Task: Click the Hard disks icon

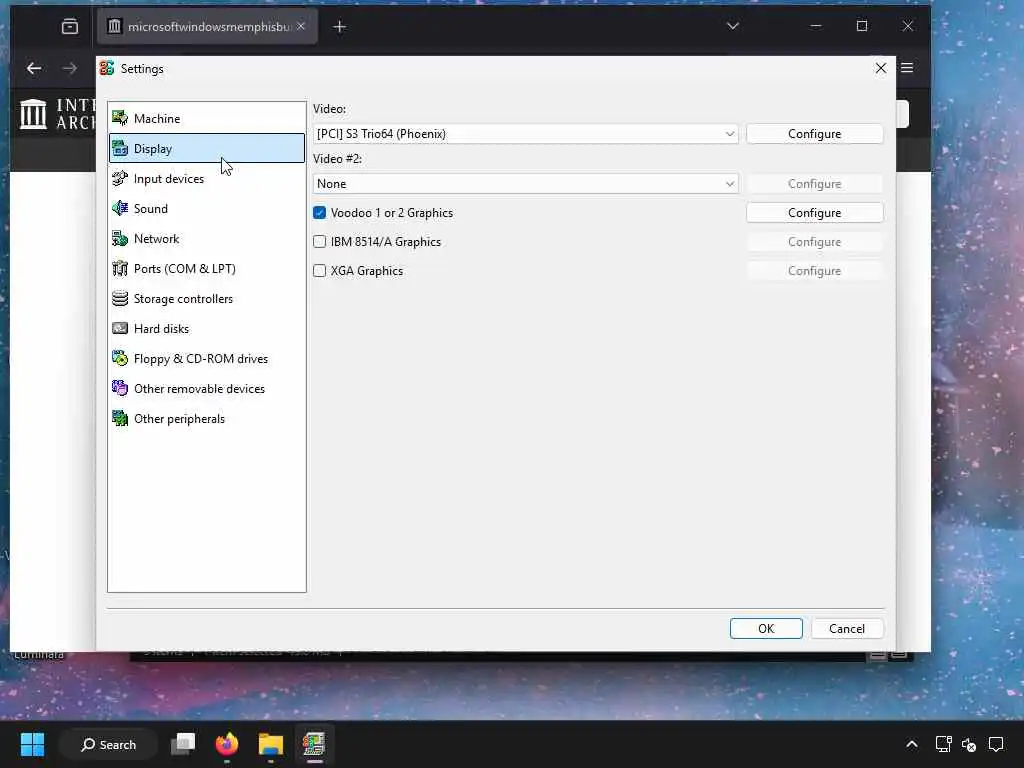Action: click(x=120, y=328)
